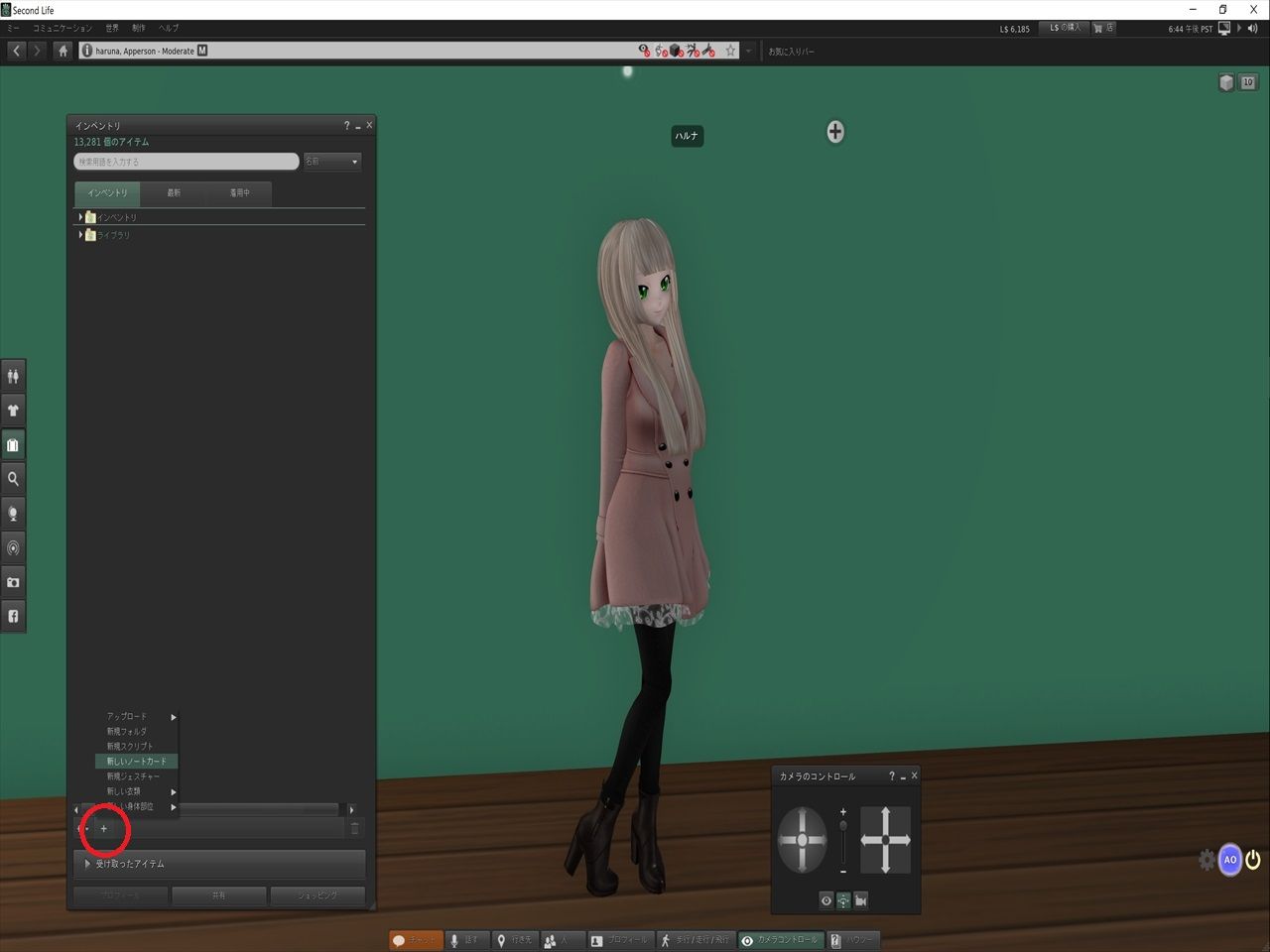Image resolution: width=1270 pixels, height=952 pixels.
Task: Toggle the チャット button in bottom toolbar
Action: tap(416, 940)
